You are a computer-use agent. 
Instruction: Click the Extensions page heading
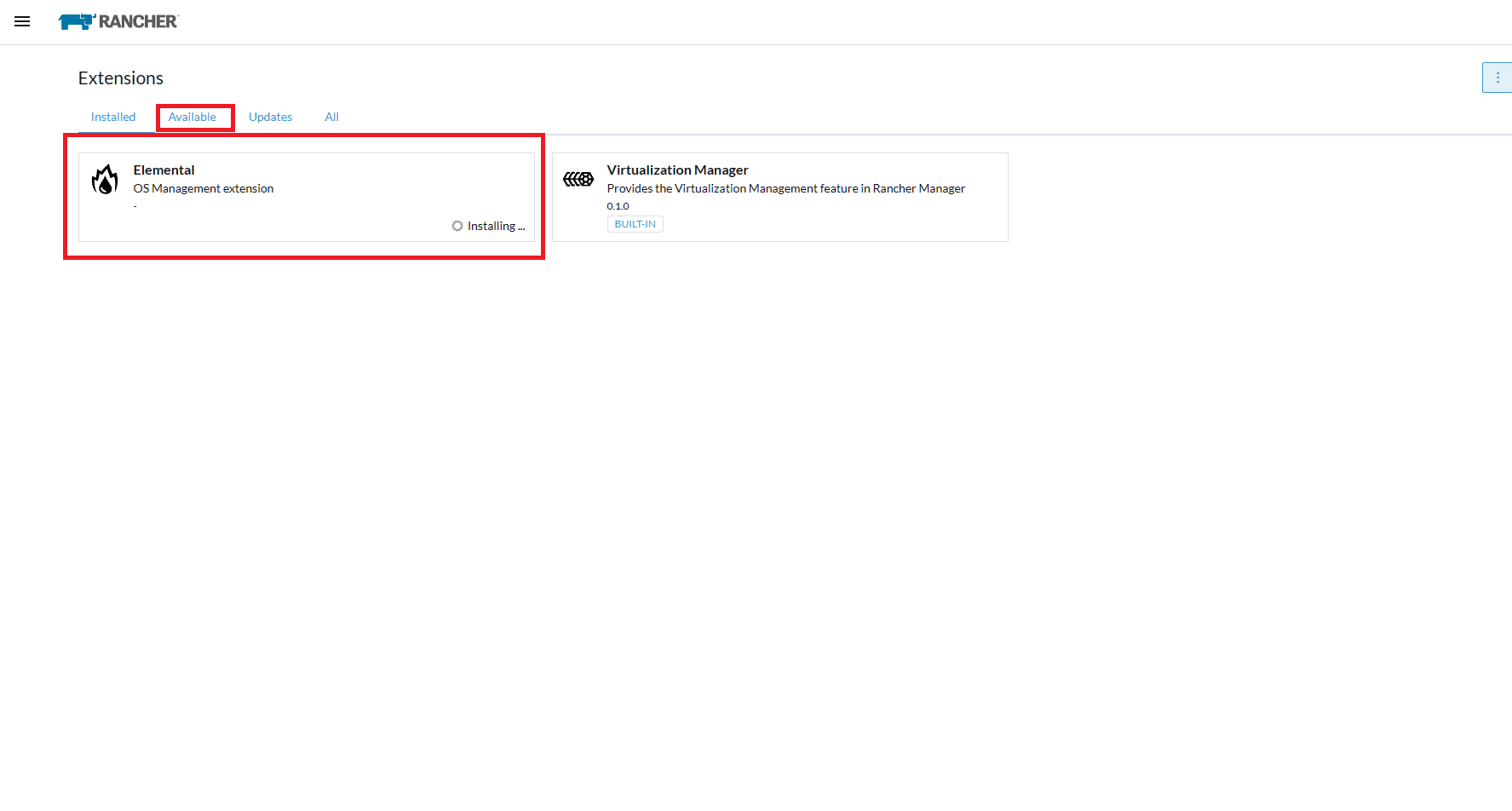point(121,78)
